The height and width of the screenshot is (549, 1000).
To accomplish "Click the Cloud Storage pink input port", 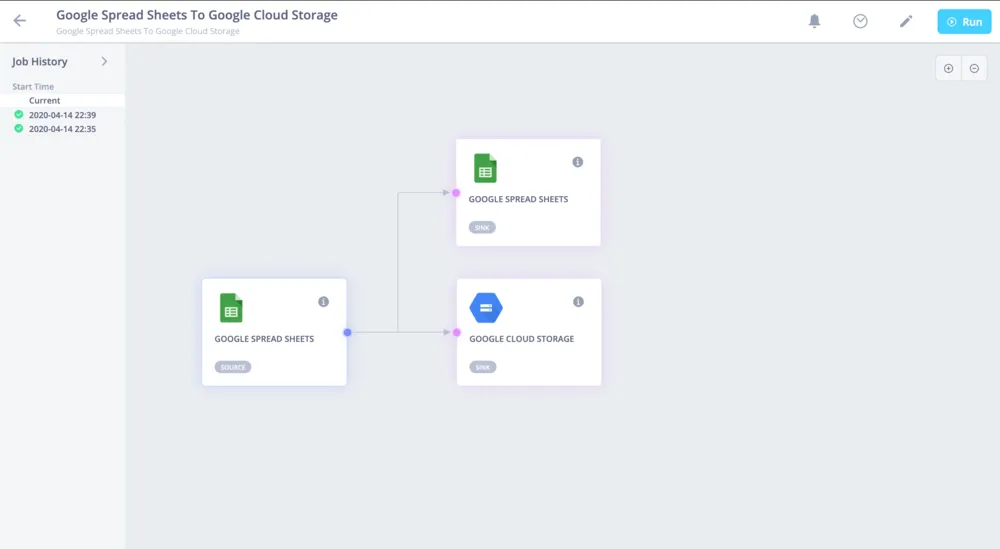I will [x=456, y=332].
